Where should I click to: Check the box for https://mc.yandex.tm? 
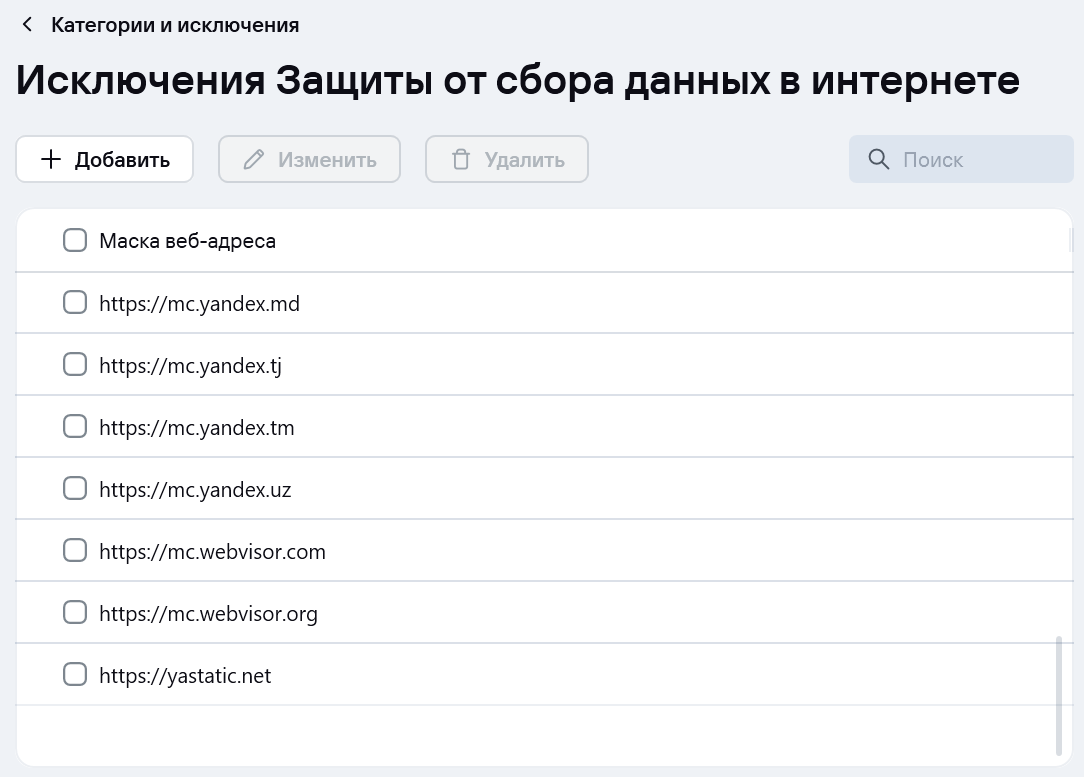pos(75,427)
